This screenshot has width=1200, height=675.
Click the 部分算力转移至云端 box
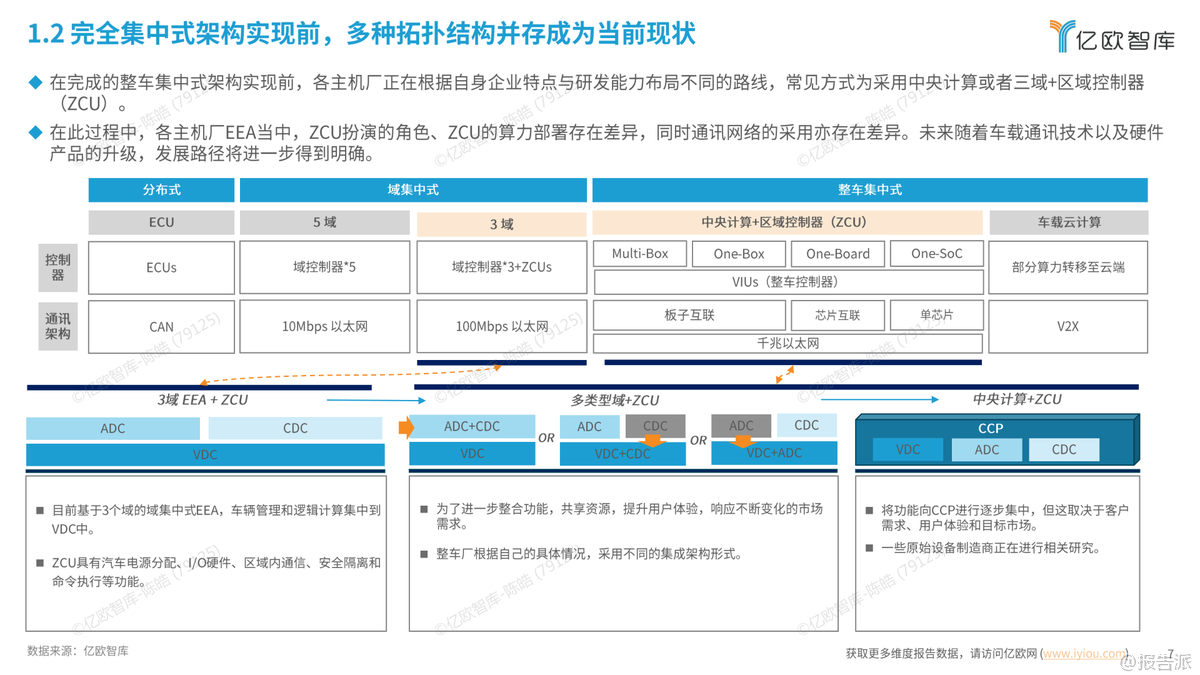click(x=1067, y=267)
